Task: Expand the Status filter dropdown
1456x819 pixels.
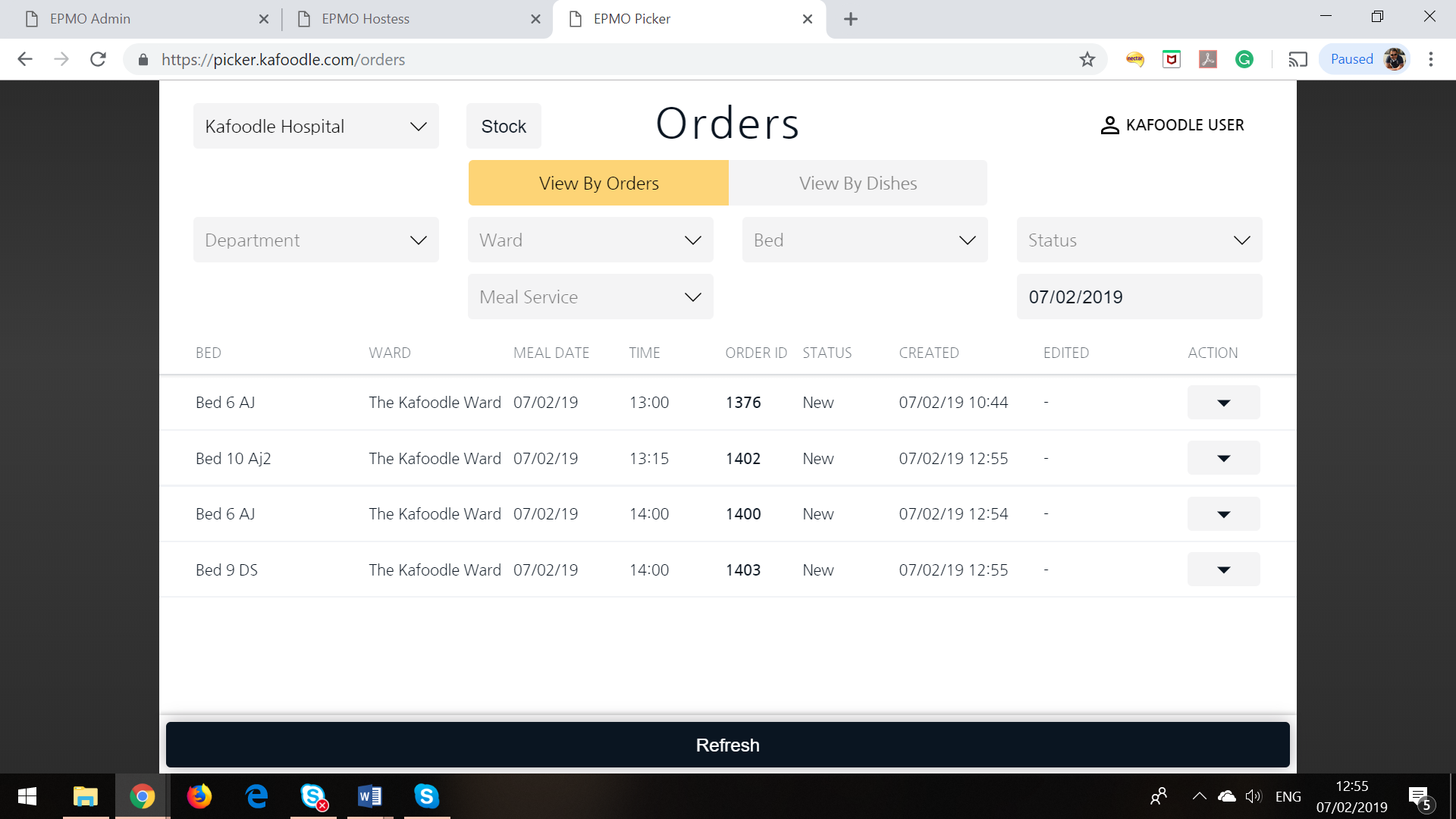Action: (x=1140, y=240)
